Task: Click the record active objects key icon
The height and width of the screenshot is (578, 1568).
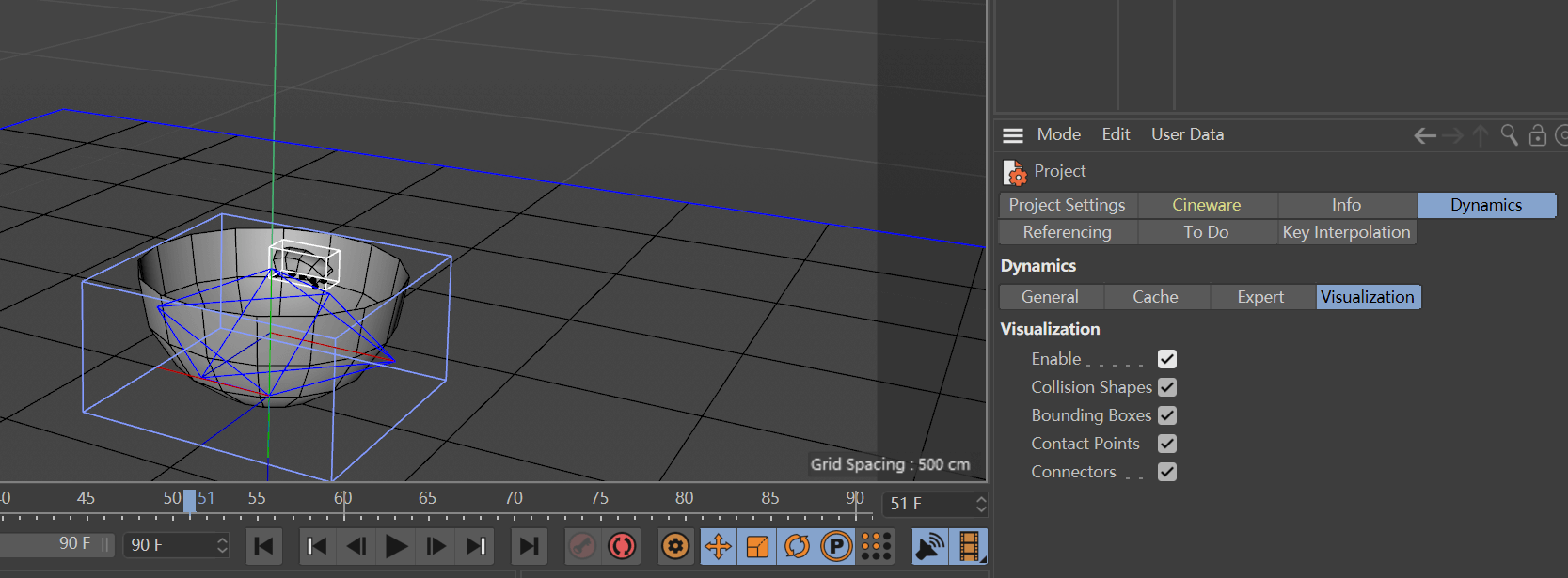Action: pyautogui.click(x=582, y=546)
